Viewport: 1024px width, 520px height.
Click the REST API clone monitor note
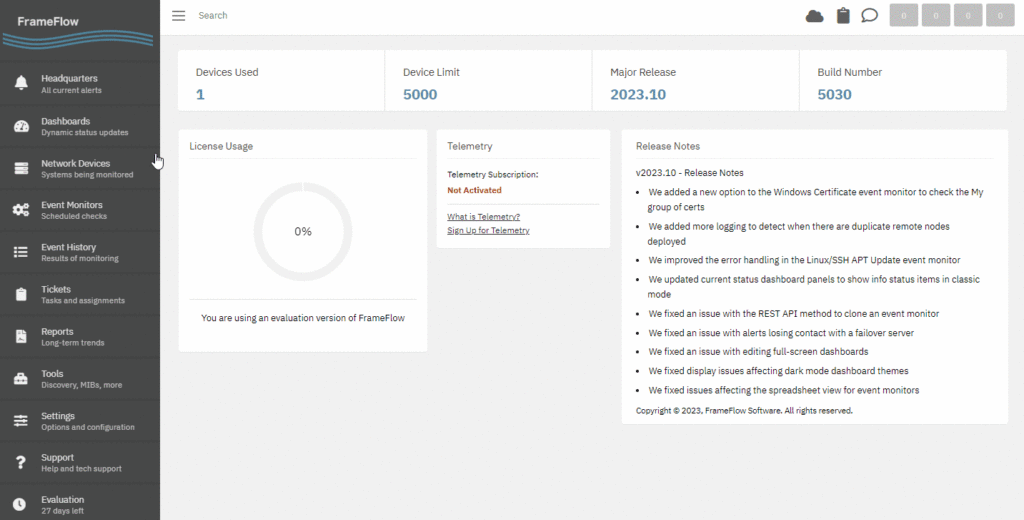click(x=793, y=314)
